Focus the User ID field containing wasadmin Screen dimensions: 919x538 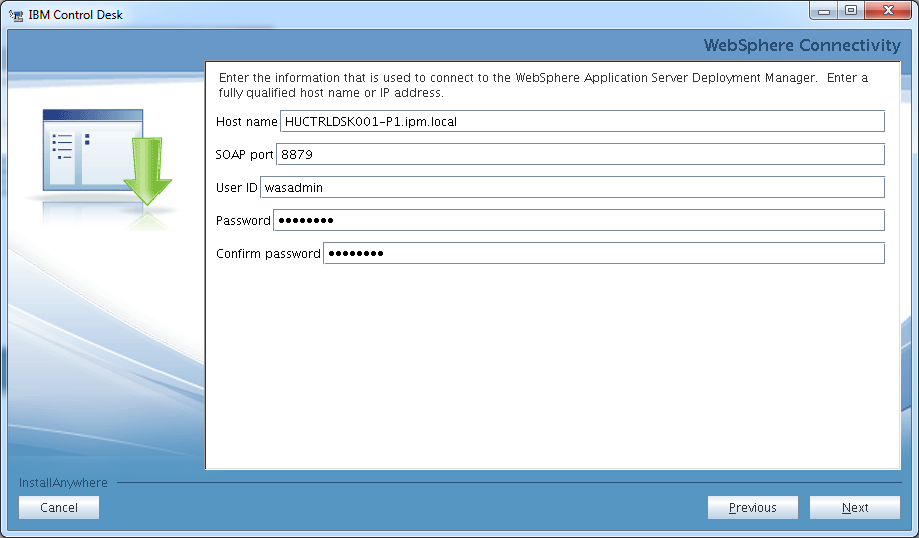point(572,188)
